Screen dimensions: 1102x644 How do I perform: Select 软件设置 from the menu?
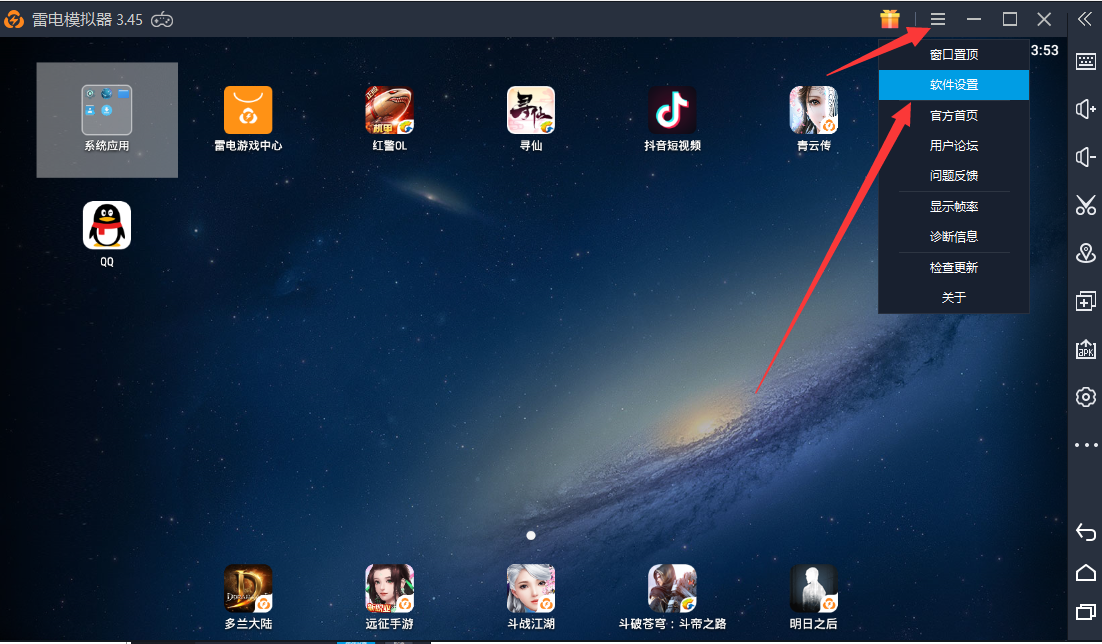[953, 85]
